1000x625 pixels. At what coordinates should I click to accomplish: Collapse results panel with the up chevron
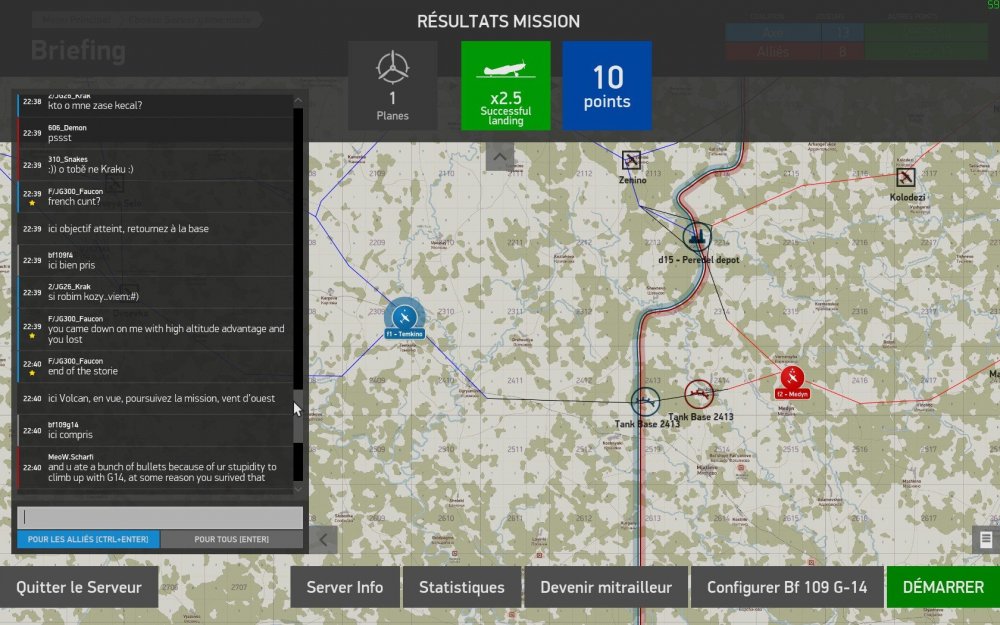499,156
